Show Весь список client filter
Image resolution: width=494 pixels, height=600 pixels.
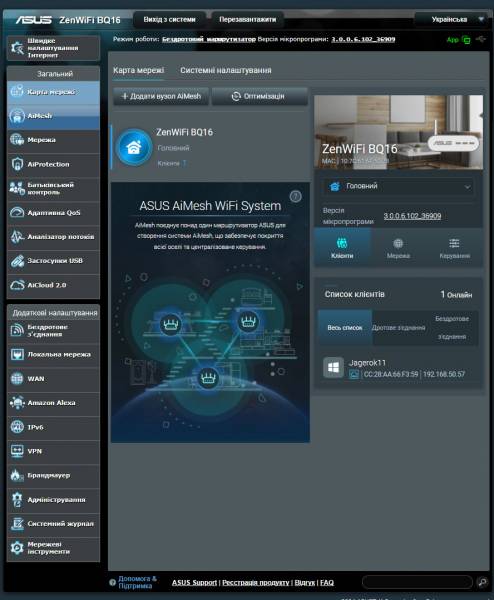(345, 328)
